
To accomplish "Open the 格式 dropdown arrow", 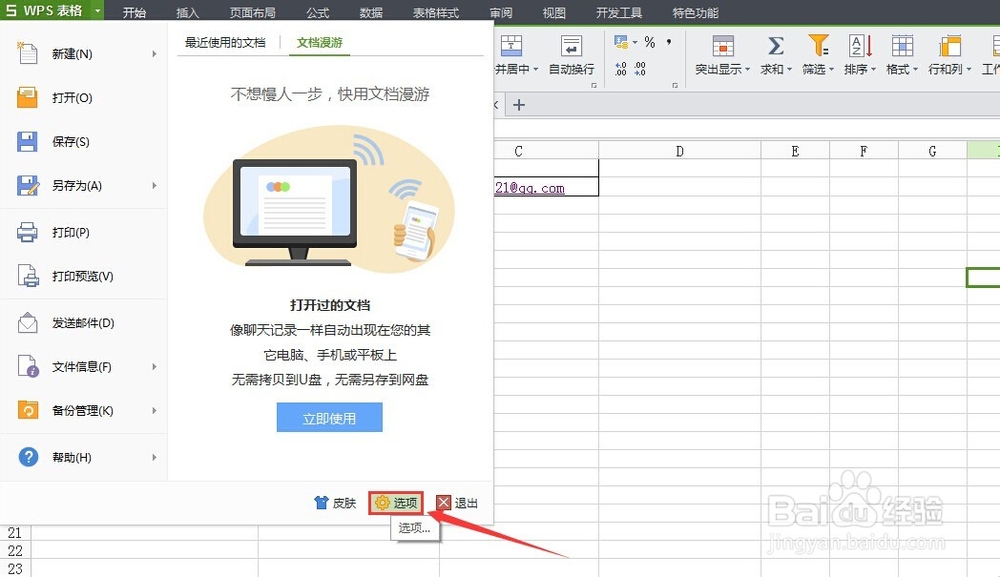I will [915, 69].
